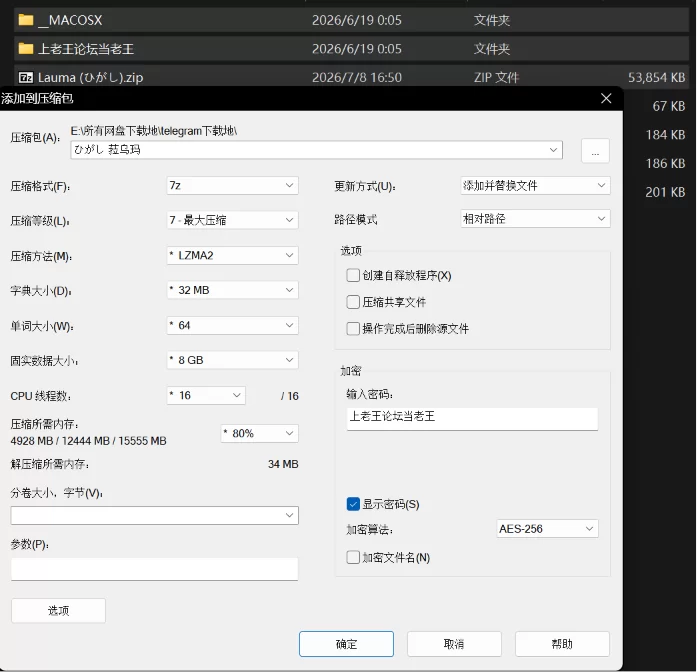Enable 压缩共享文件 checkbox
The image size is (697, 672).
pyautogui.click(x=353, y=302)
